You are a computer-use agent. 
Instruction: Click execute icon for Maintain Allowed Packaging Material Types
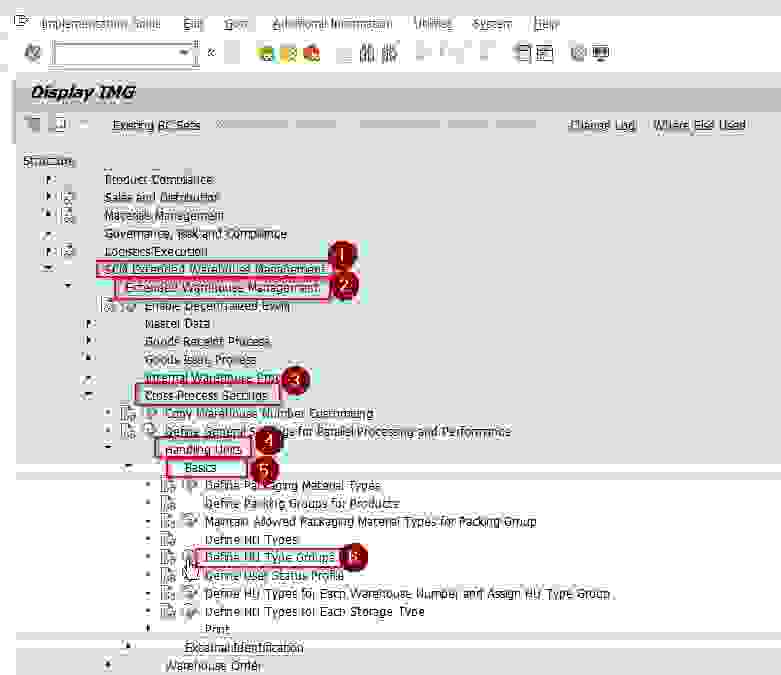189,521
